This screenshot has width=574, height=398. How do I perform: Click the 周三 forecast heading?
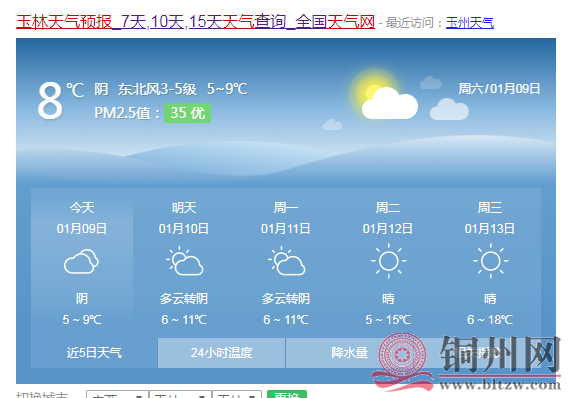point(490,208)
